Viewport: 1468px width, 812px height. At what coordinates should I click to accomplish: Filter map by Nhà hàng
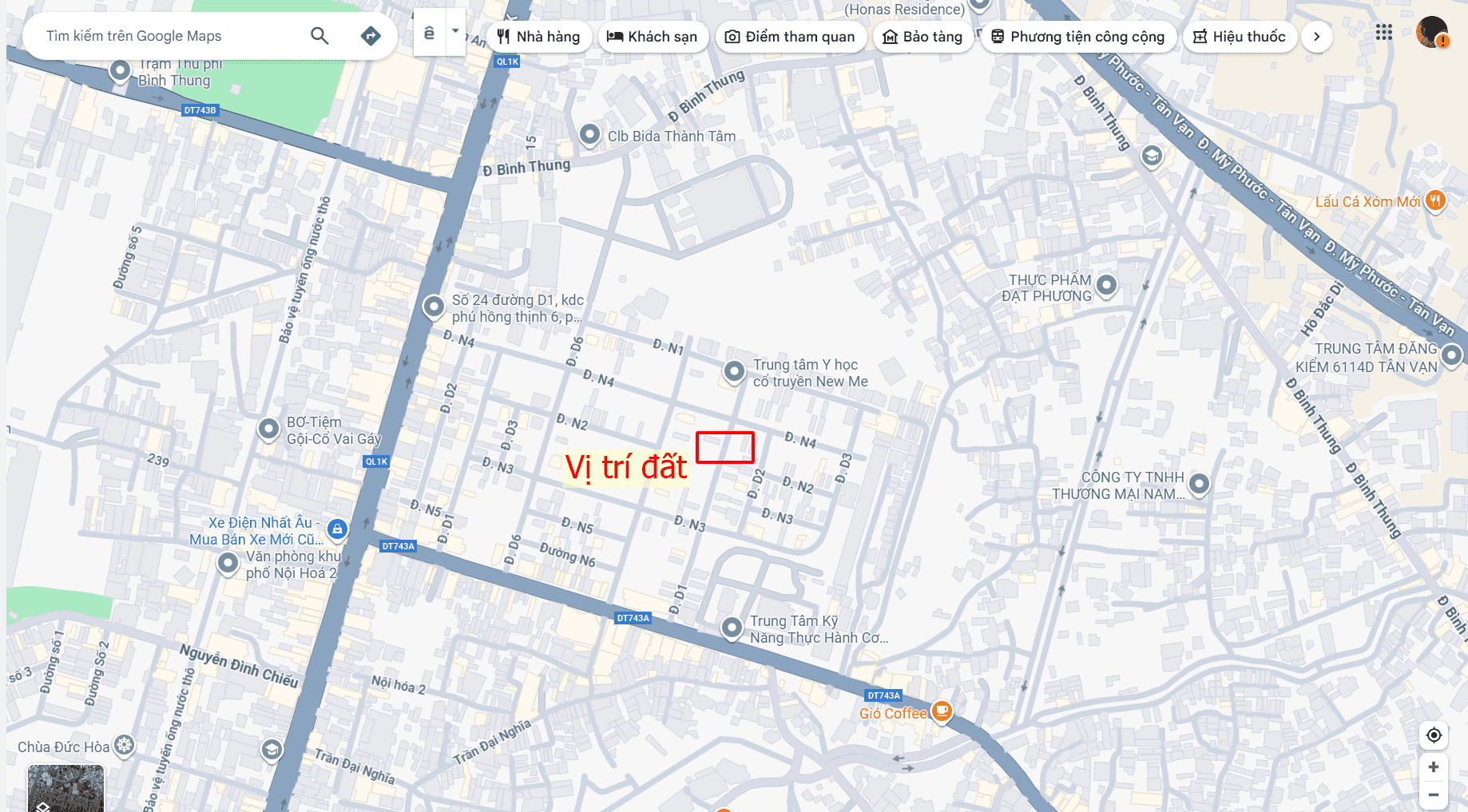(x=538, y=37)
